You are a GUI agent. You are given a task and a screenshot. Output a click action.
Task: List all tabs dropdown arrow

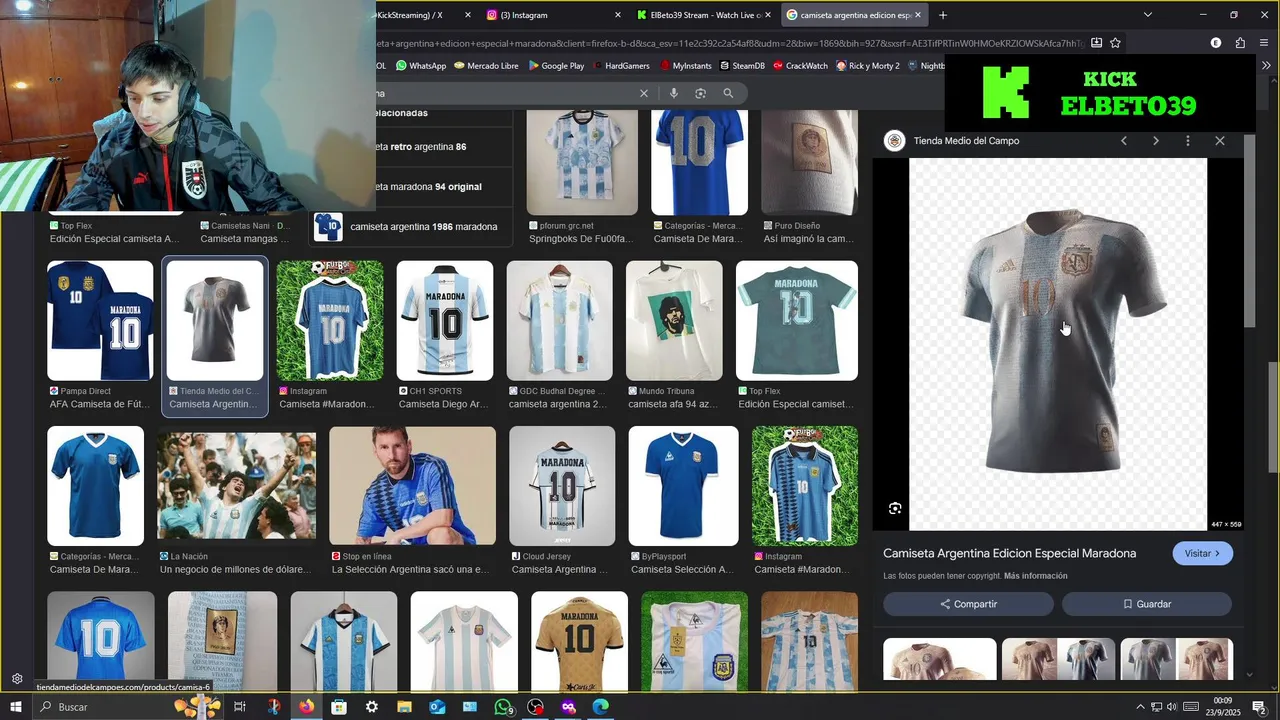pyautogui.click(x=1148, y=15)
